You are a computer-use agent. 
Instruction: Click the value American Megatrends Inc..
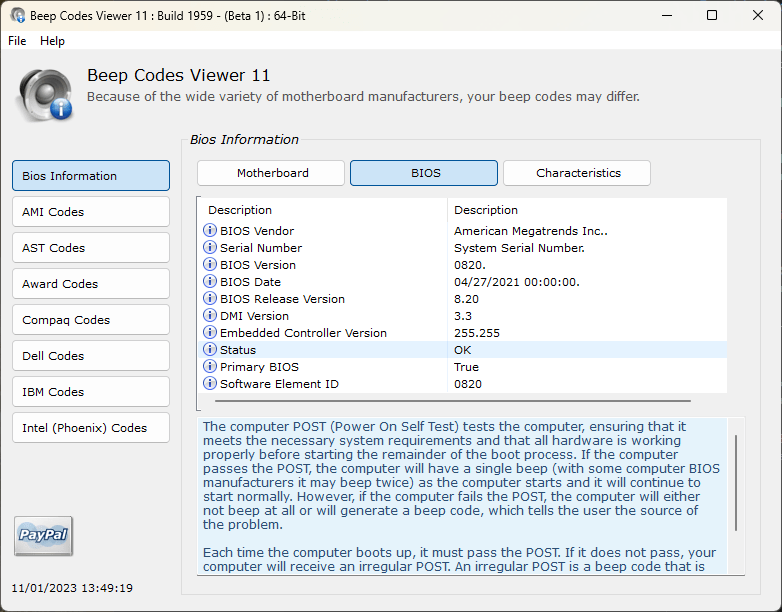pyautogui.click(x=531, y=231)
